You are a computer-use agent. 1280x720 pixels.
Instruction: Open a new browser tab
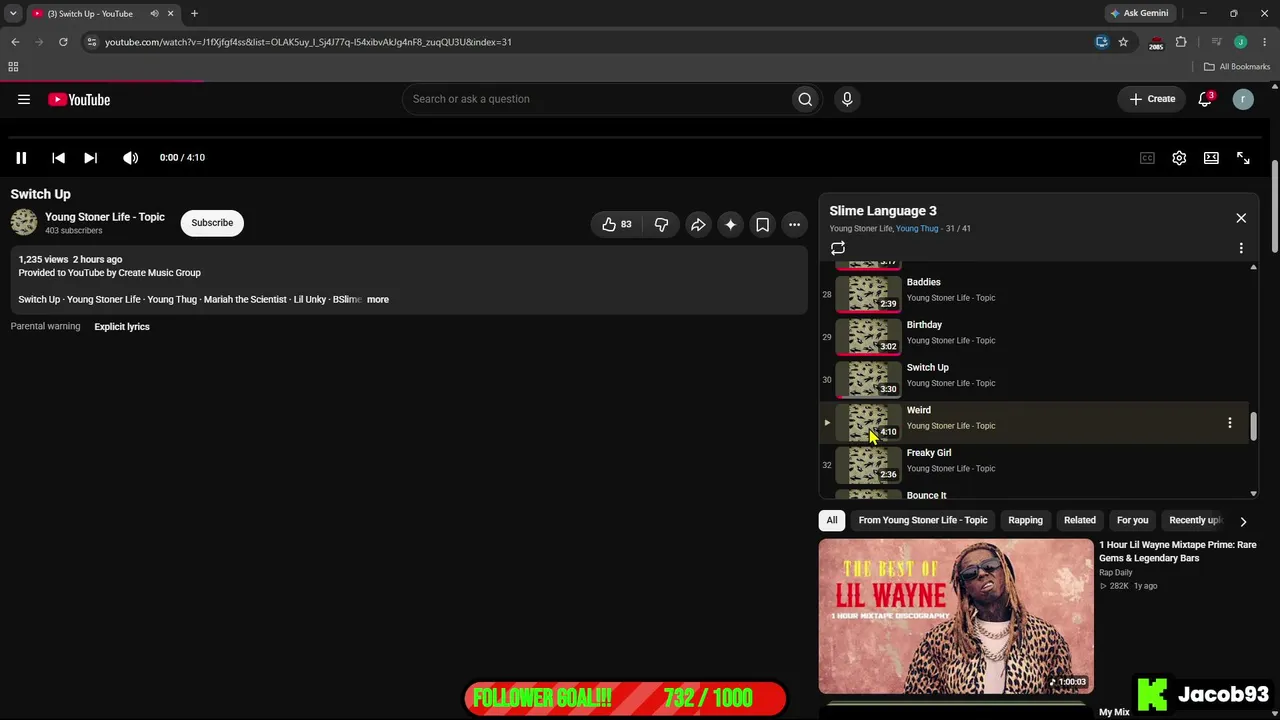point(194,14)
